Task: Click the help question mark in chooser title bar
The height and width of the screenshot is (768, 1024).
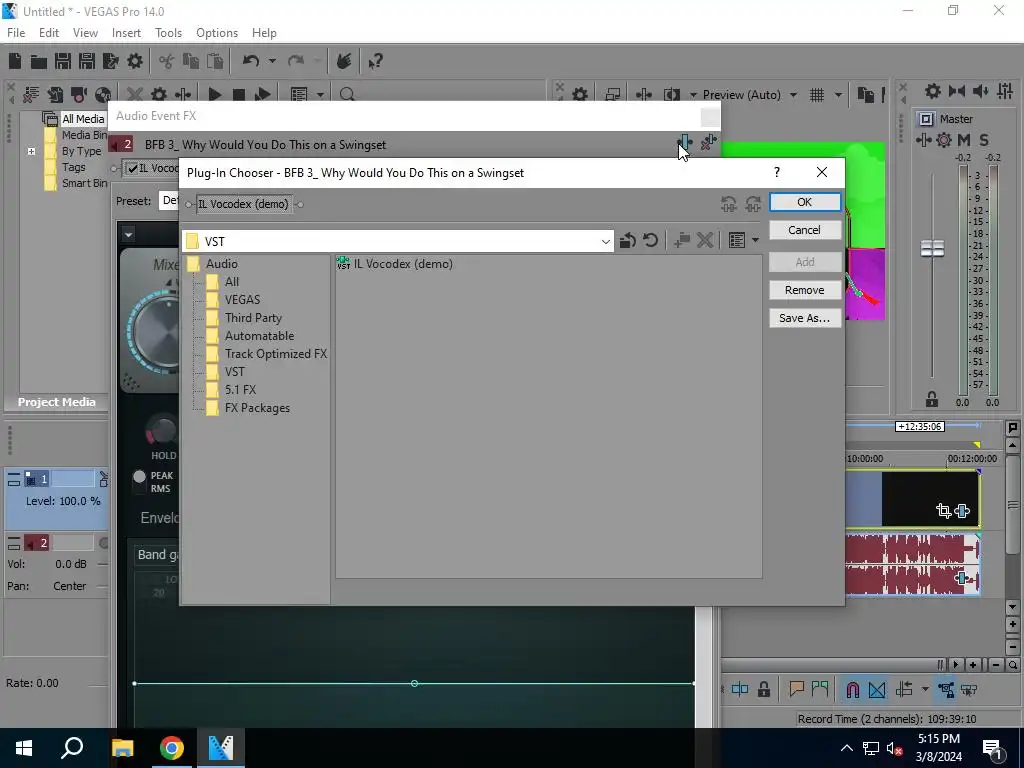Action: coord(776,172)
